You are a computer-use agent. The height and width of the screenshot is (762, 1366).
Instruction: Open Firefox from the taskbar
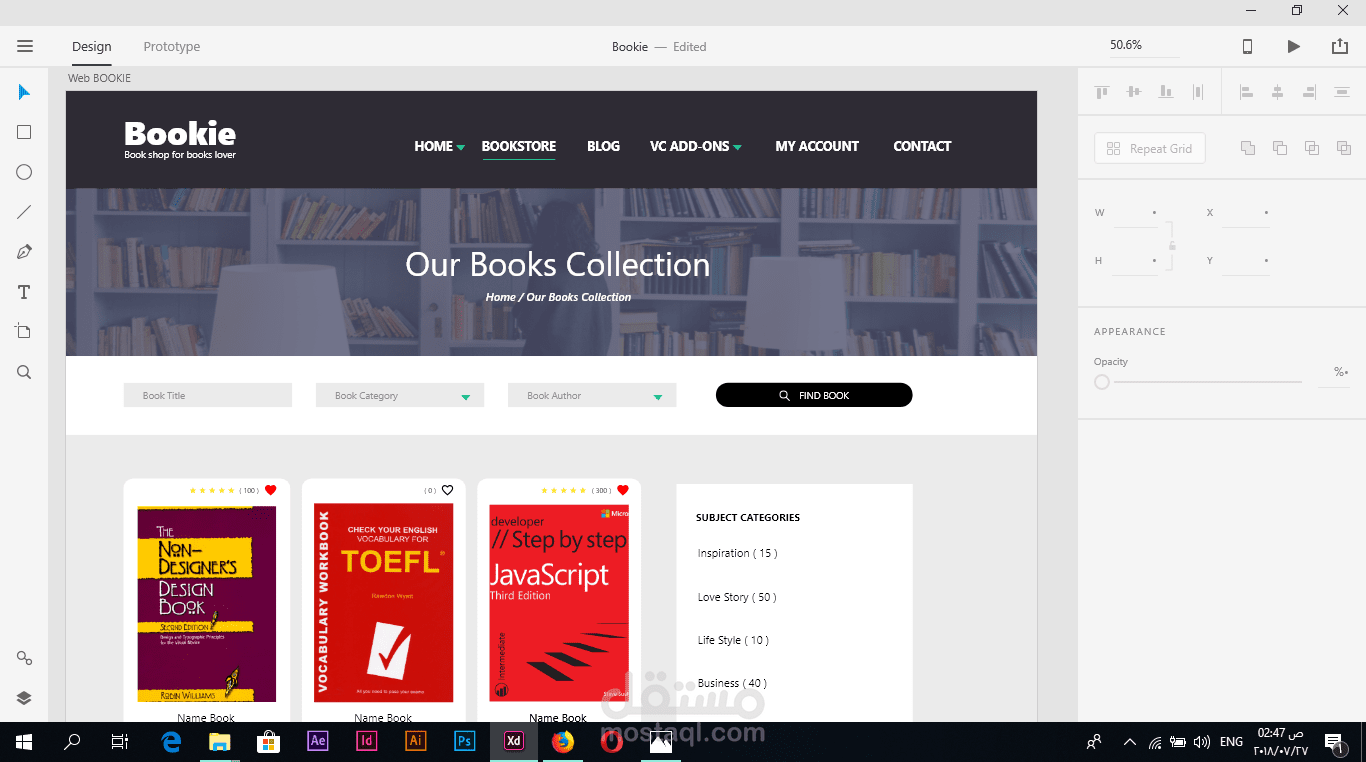pos(563,742)
